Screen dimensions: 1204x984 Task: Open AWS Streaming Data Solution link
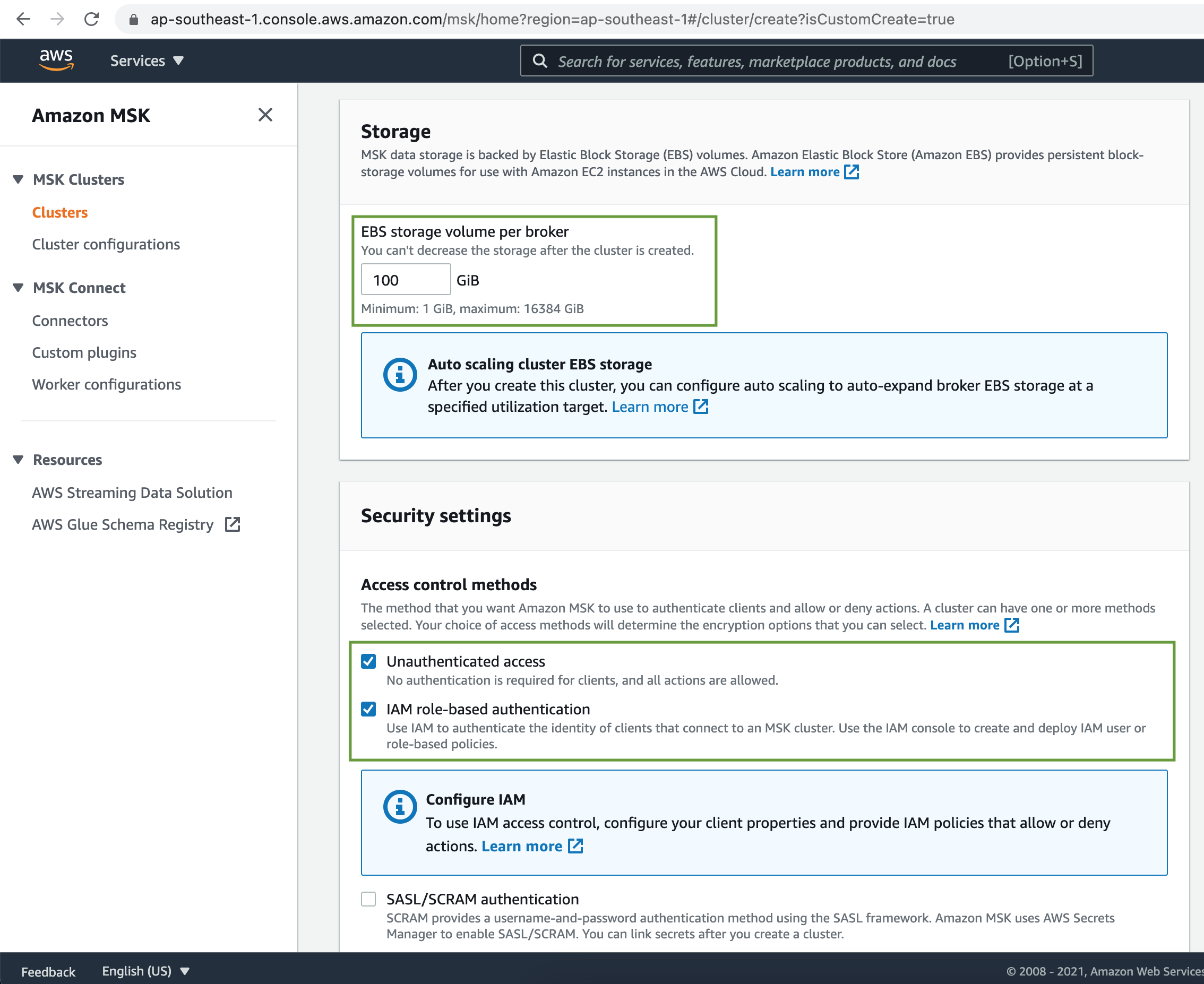click(132, 493)
